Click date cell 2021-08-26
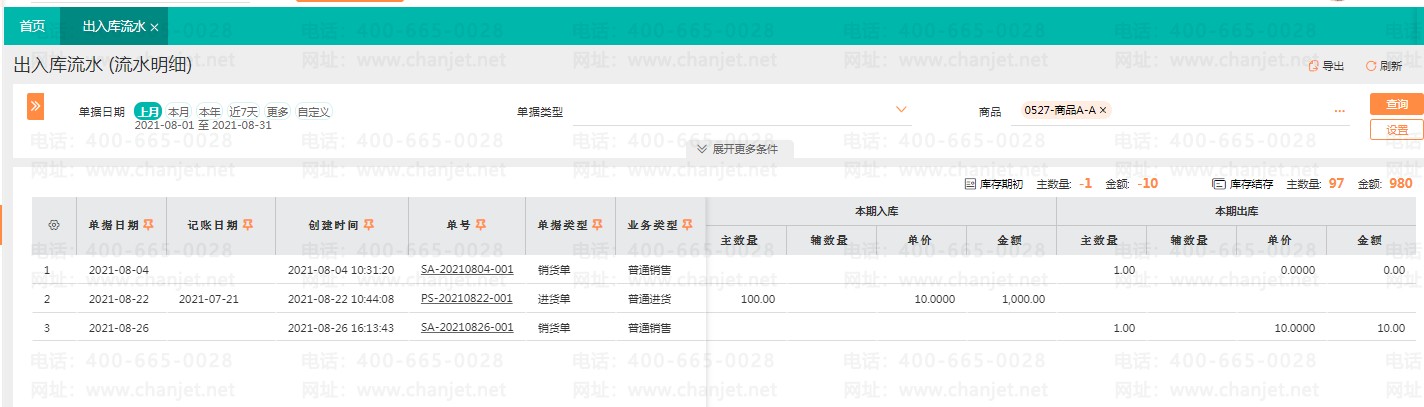Screen dimensions: 1424x407 pos(118,327)
